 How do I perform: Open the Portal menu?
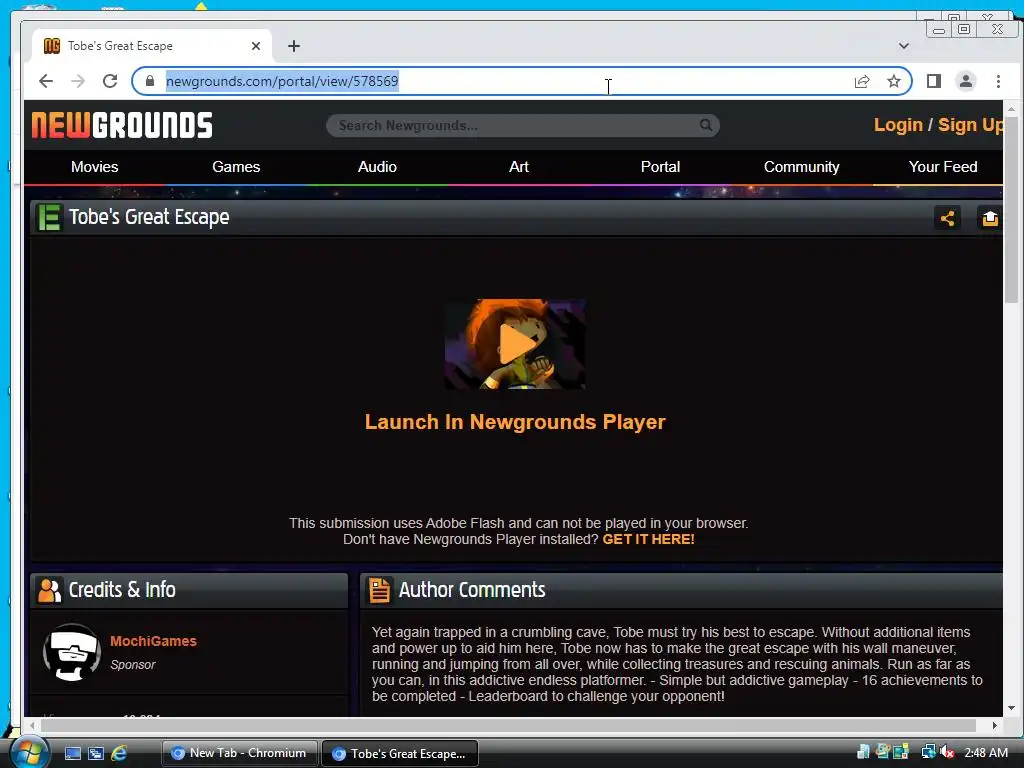[x=660, y=167]
